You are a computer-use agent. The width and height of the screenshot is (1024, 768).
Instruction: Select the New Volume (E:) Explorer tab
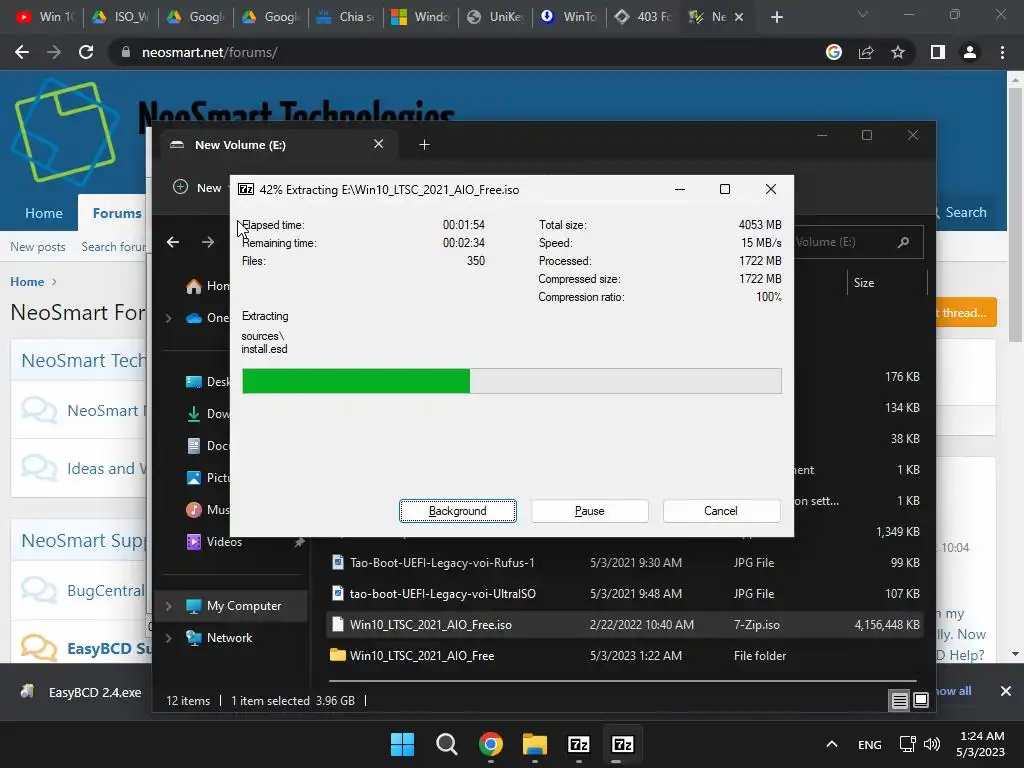(x=278, y=144)
